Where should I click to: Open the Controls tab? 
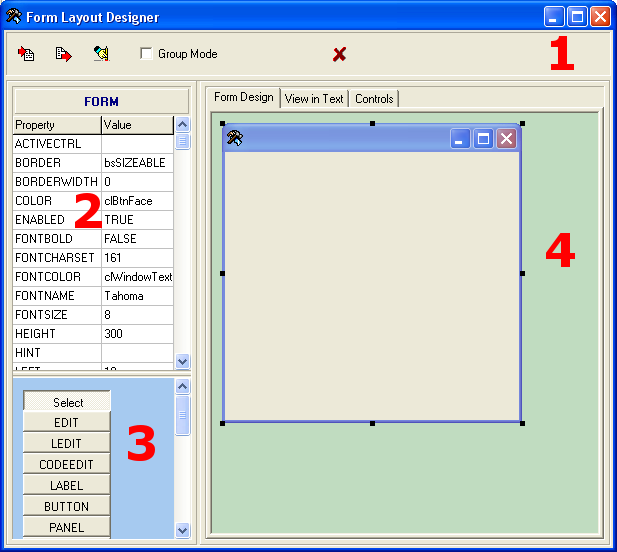click(x=375, y=98)
